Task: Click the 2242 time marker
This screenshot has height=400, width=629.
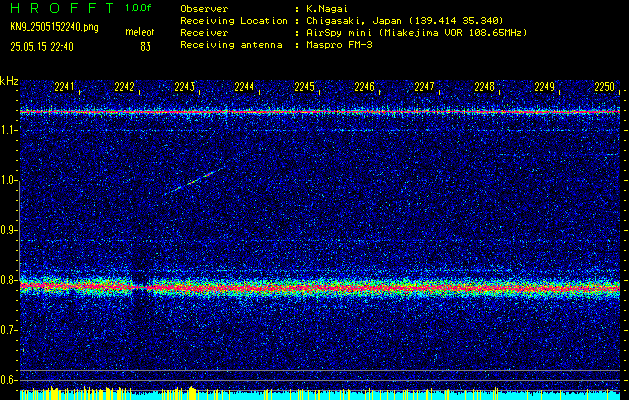Action: (x=124, y=87)
